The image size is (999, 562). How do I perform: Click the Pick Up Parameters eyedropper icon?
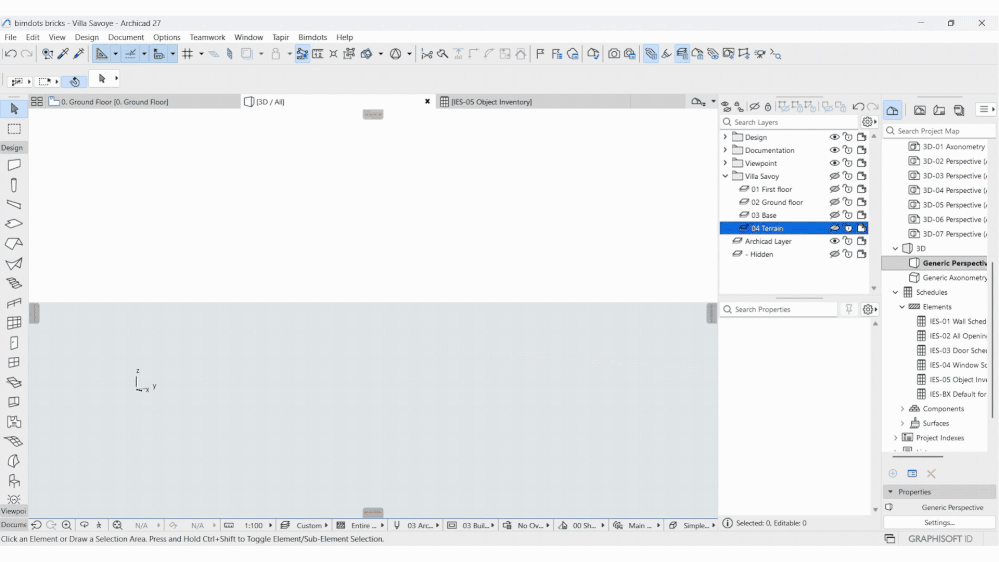tap(63, 54)
